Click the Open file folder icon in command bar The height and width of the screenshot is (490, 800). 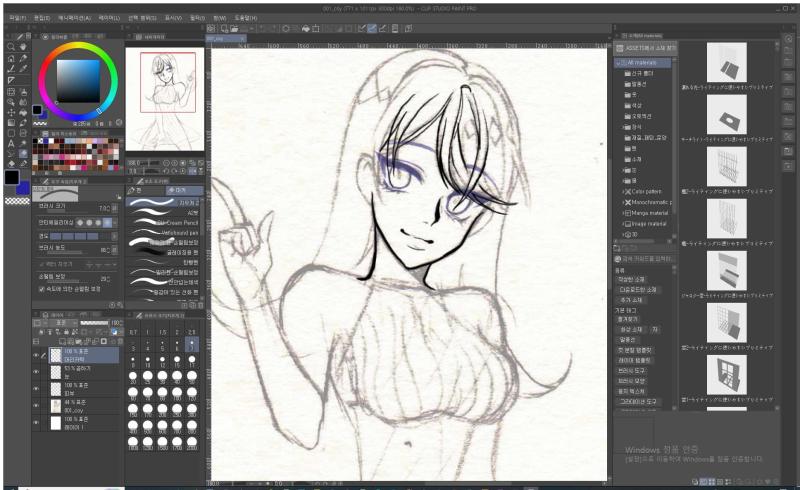click(234, 29)
